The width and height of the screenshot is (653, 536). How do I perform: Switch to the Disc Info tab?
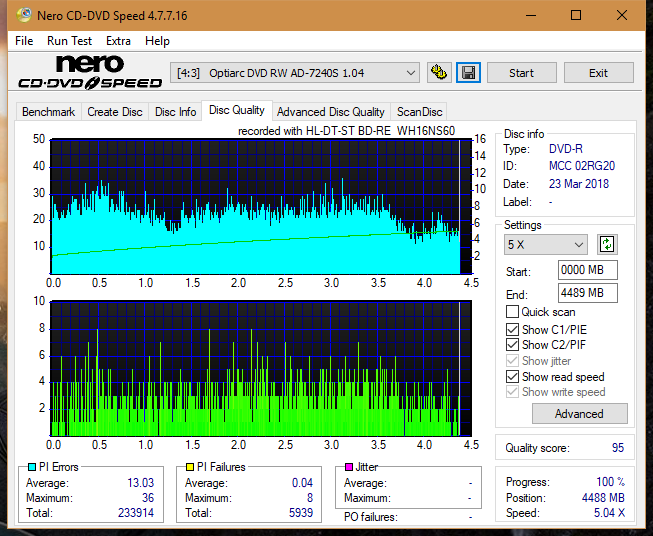175,112
